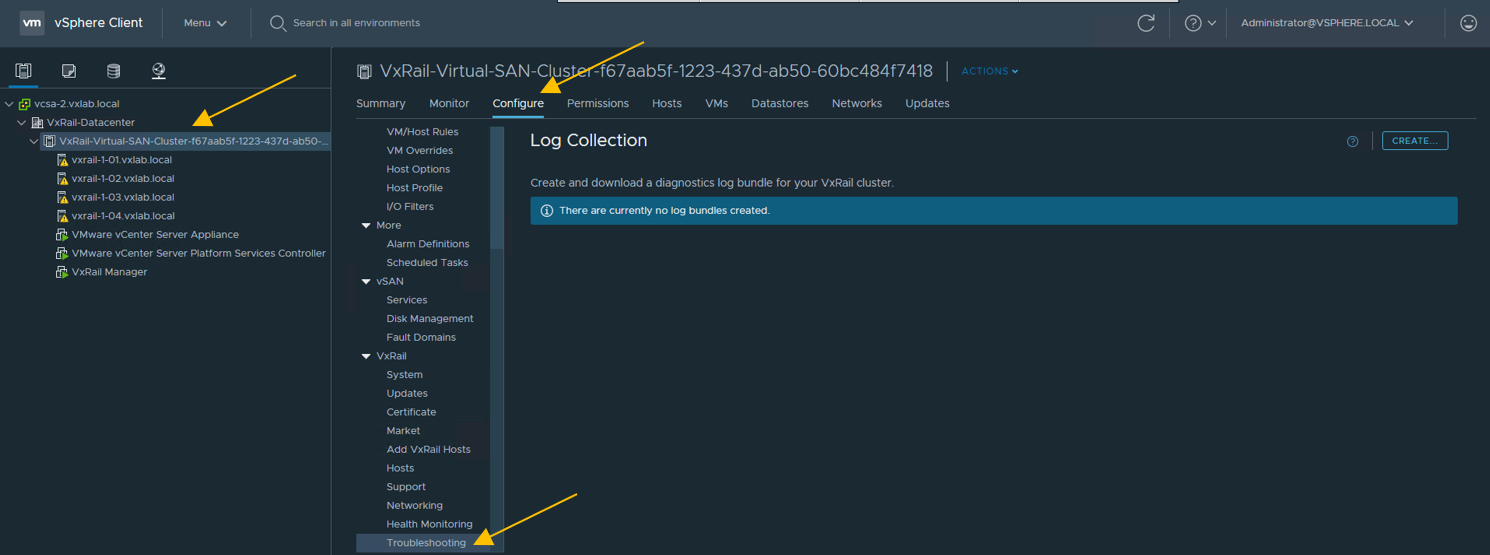Click the Create log bundle button
1490x555 pixels.
(x=1414, y=141)
